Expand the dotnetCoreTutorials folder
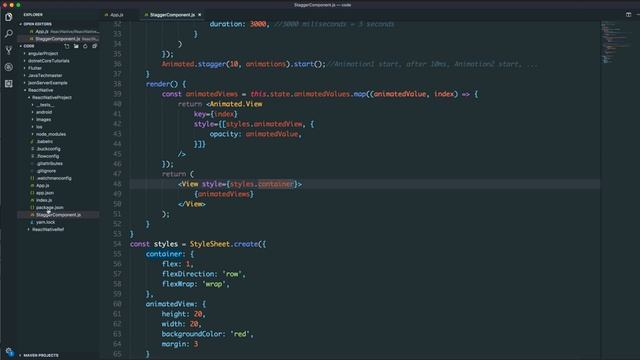640x360 pixels. [x=48, y=61]
